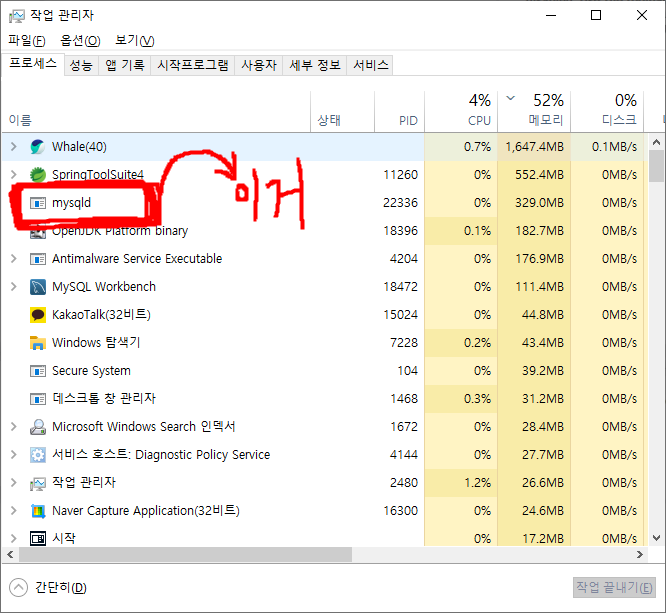This screenshot has width=666, height=613.
Task: Sort by the 이름 column header
Action: point(155,112)
